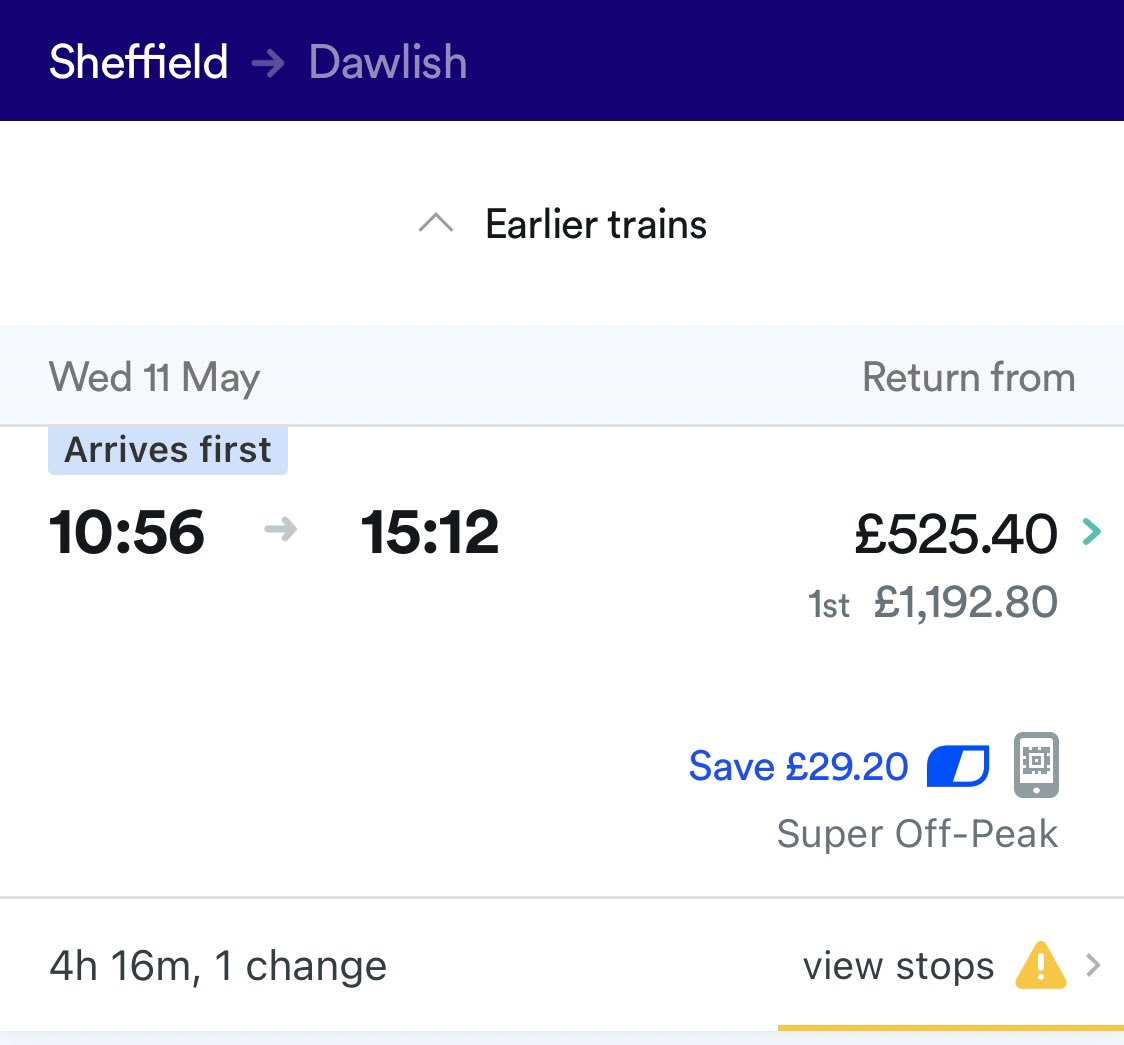Click the arrow between Sheffield and Dawlish
Viewport: 1124px width, 1045px height.
(268, 63)
